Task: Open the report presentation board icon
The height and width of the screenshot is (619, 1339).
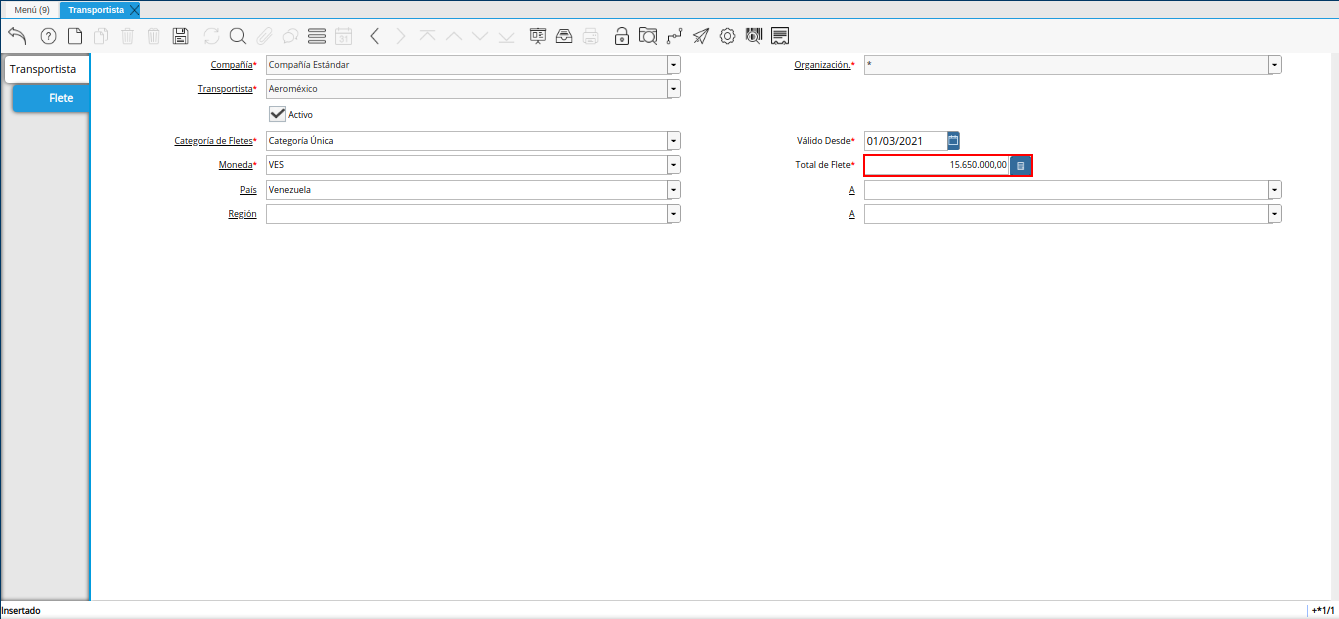Action: tap(538, 36)
